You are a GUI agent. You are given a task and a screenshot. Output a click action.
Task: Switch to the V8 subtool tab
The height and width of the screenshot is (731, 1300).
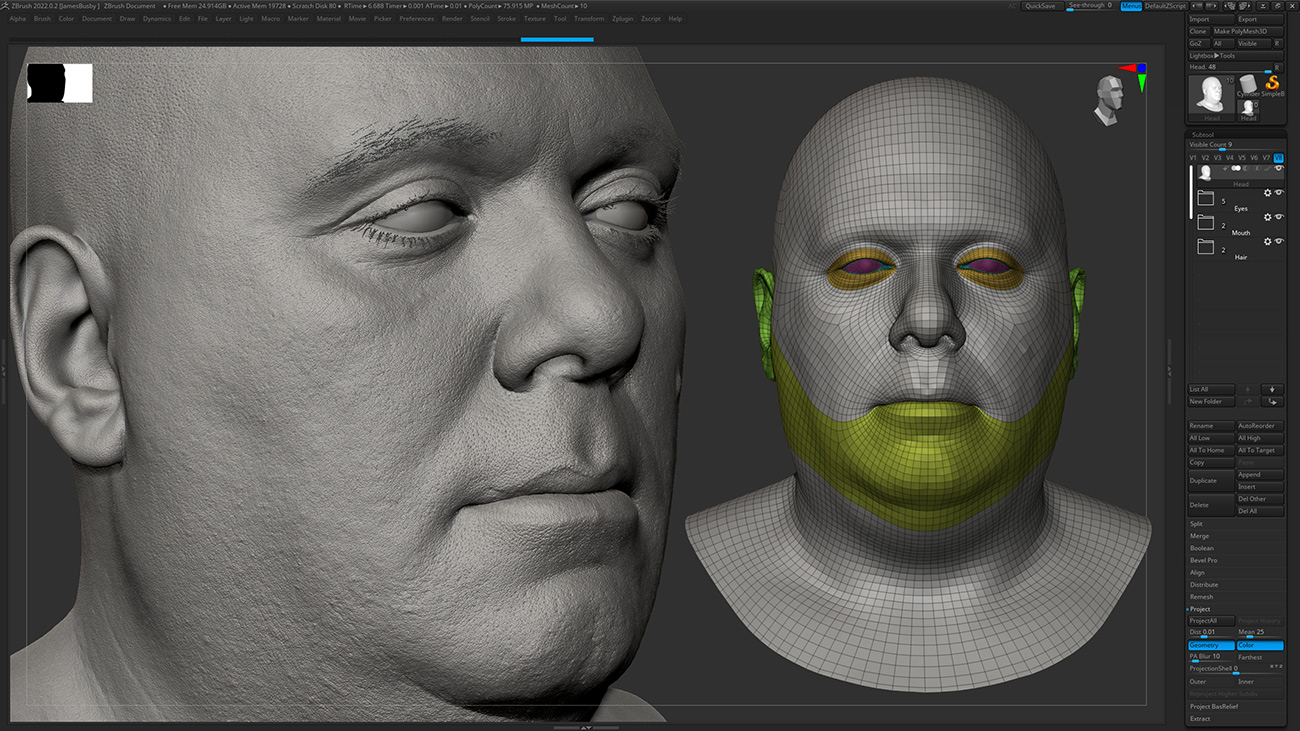[1278, 157]
